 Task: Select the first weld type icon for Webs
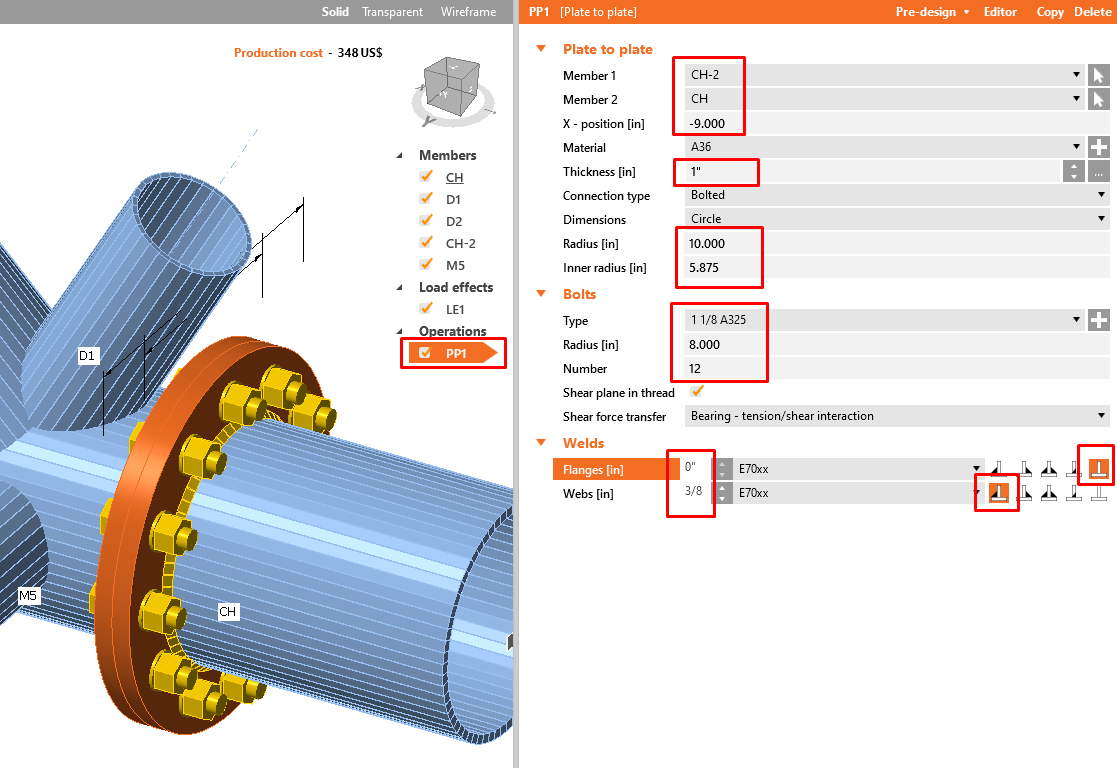998,492
